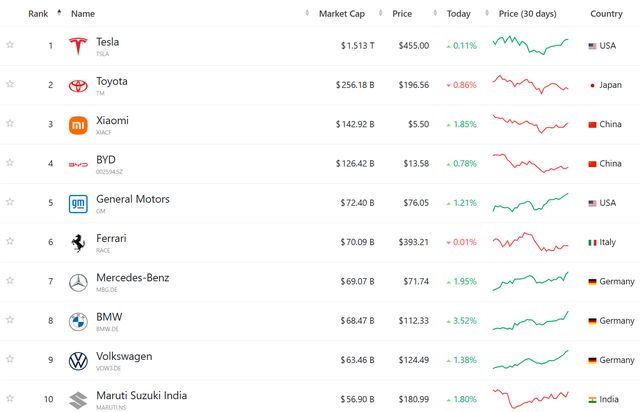Viewport: 640px width, 412px height.
Task: Click the Ferrari logo icon
Action: pos(78,243)
